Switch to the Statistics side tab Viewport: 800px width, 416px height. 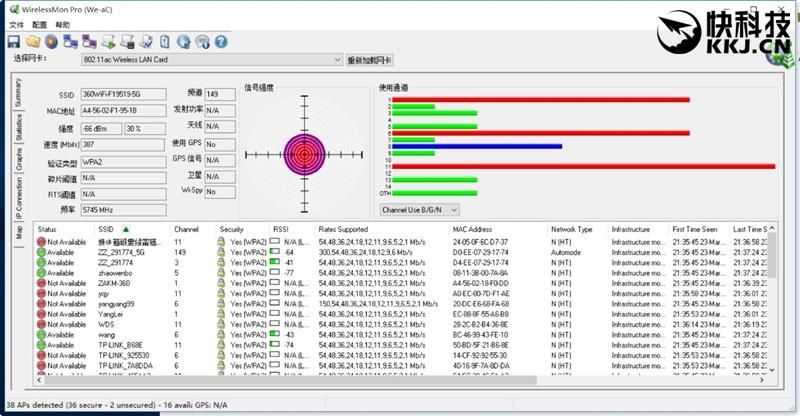point(18,127)
